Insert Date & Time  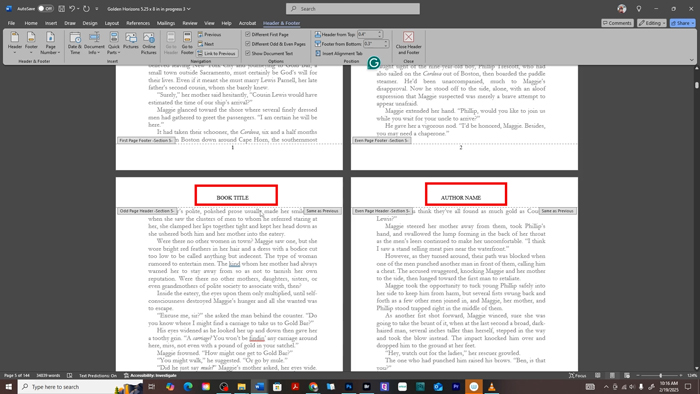point(75,43)
